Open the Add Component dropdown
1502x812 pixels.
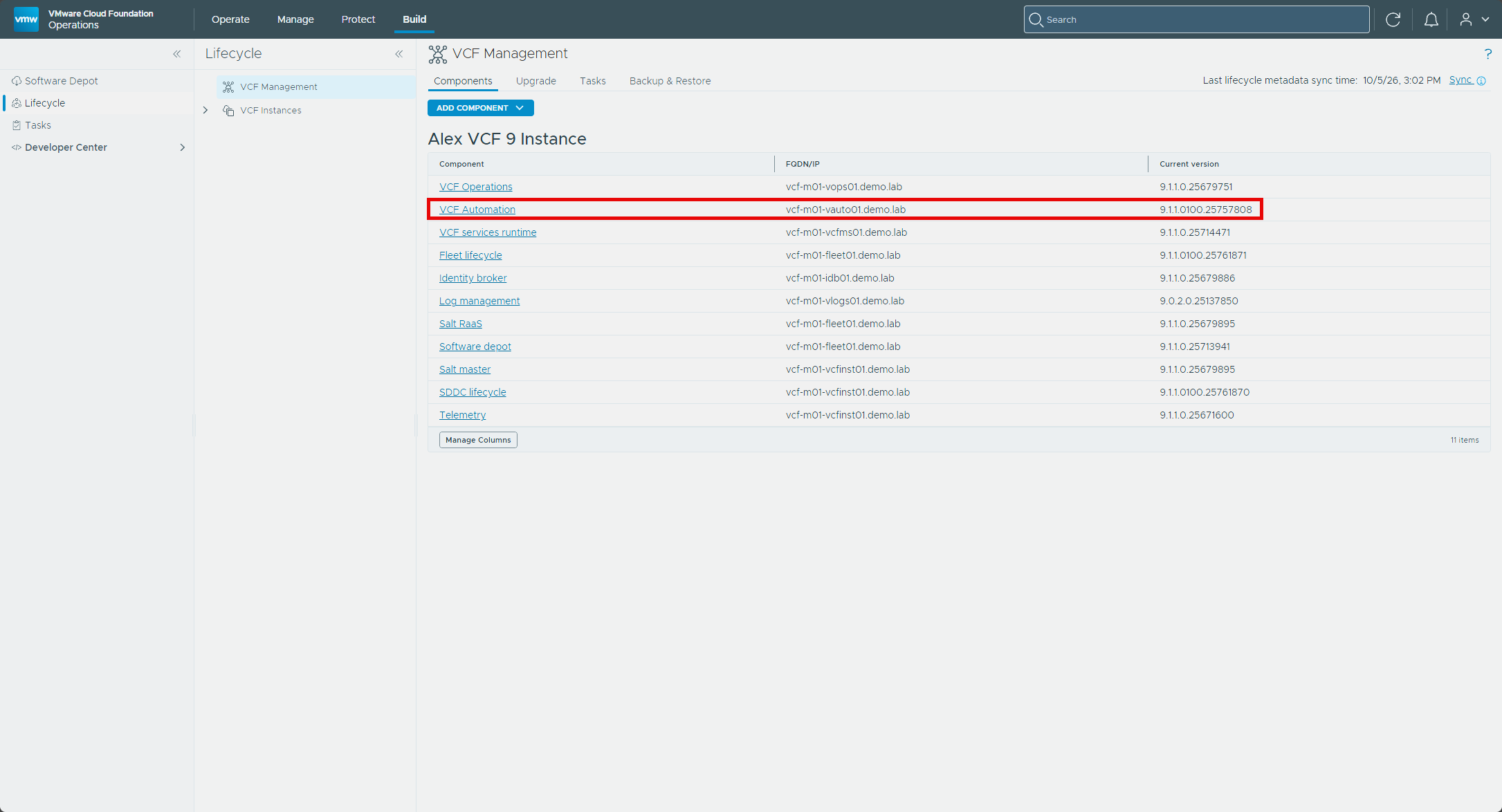[480, 108]
